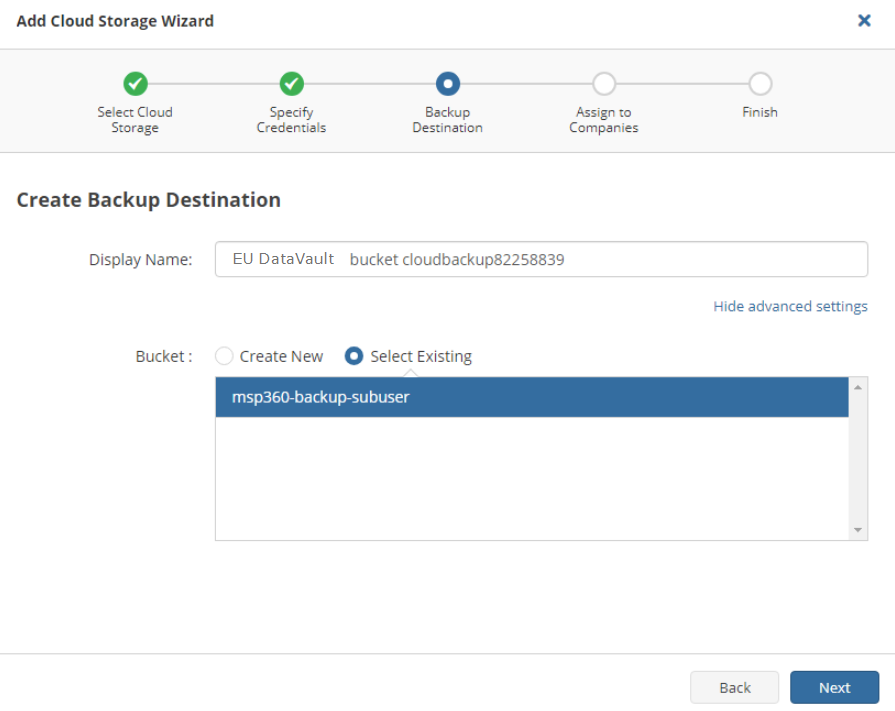Click the green checkmark for Specify Credentials
Image resolution: width=895 pixels, height=711 pixels.
[x=292, y=84]
